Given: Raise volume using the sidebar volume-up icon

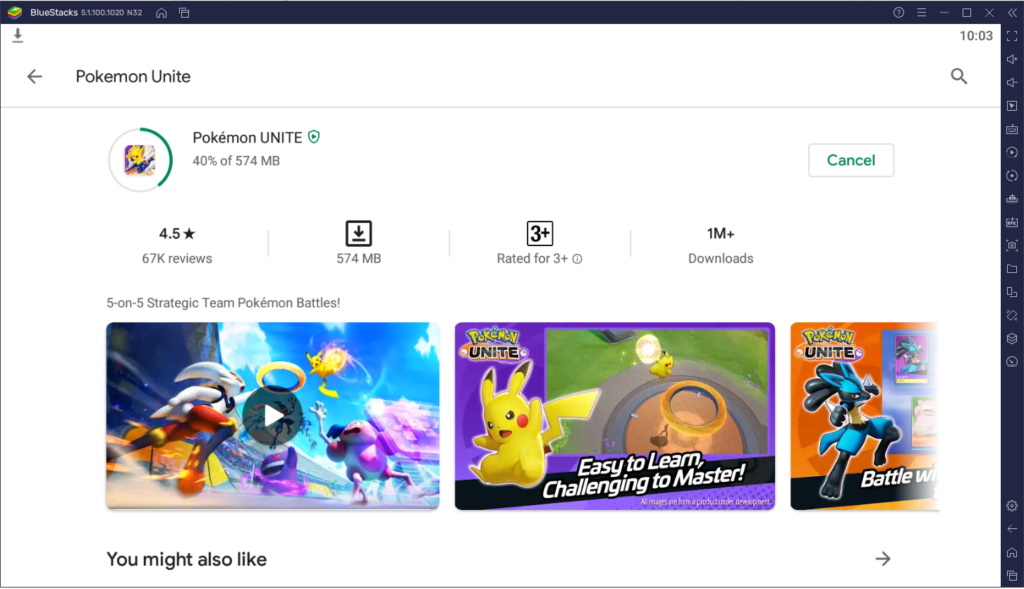Looking at the screenshot, I should click(1012, 61).
